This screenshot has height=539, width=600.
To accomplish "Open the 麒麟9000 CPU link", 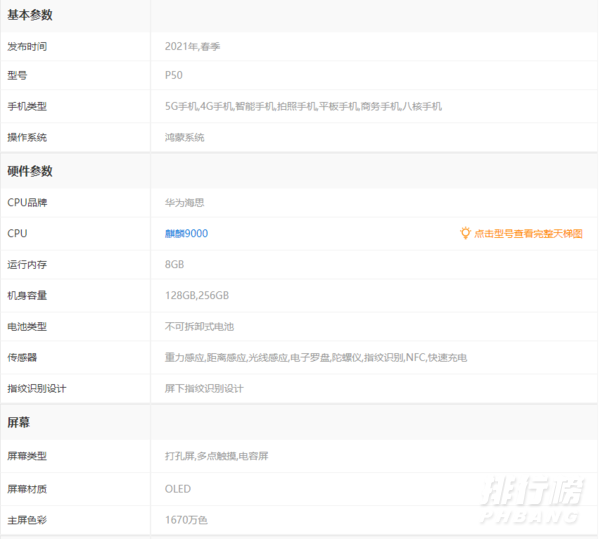I will [x=186, y=233].
